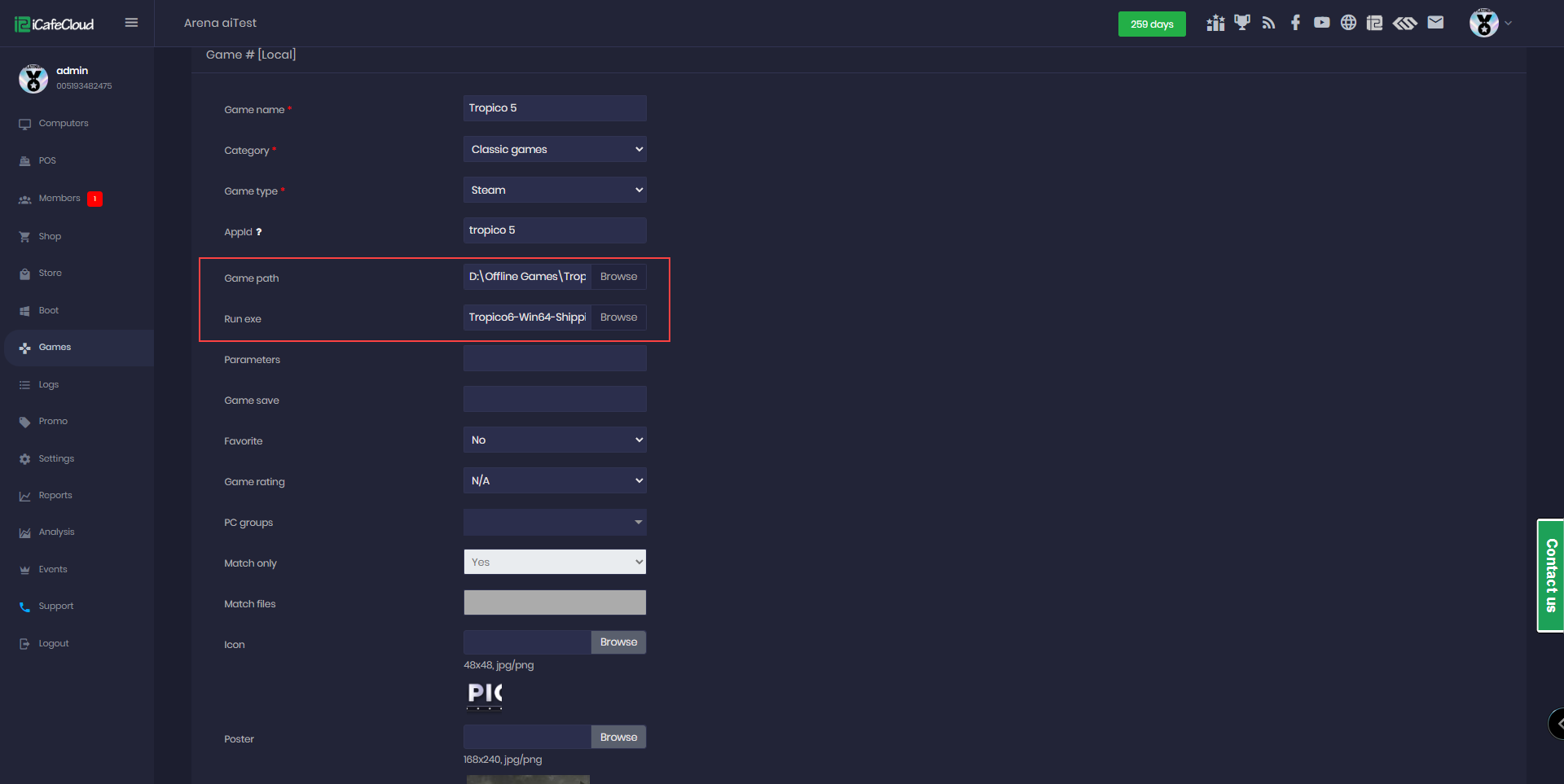This screenshot has height=784, width=1564.
Task: Open the Facebook icon link
Action: [1295, 23]
